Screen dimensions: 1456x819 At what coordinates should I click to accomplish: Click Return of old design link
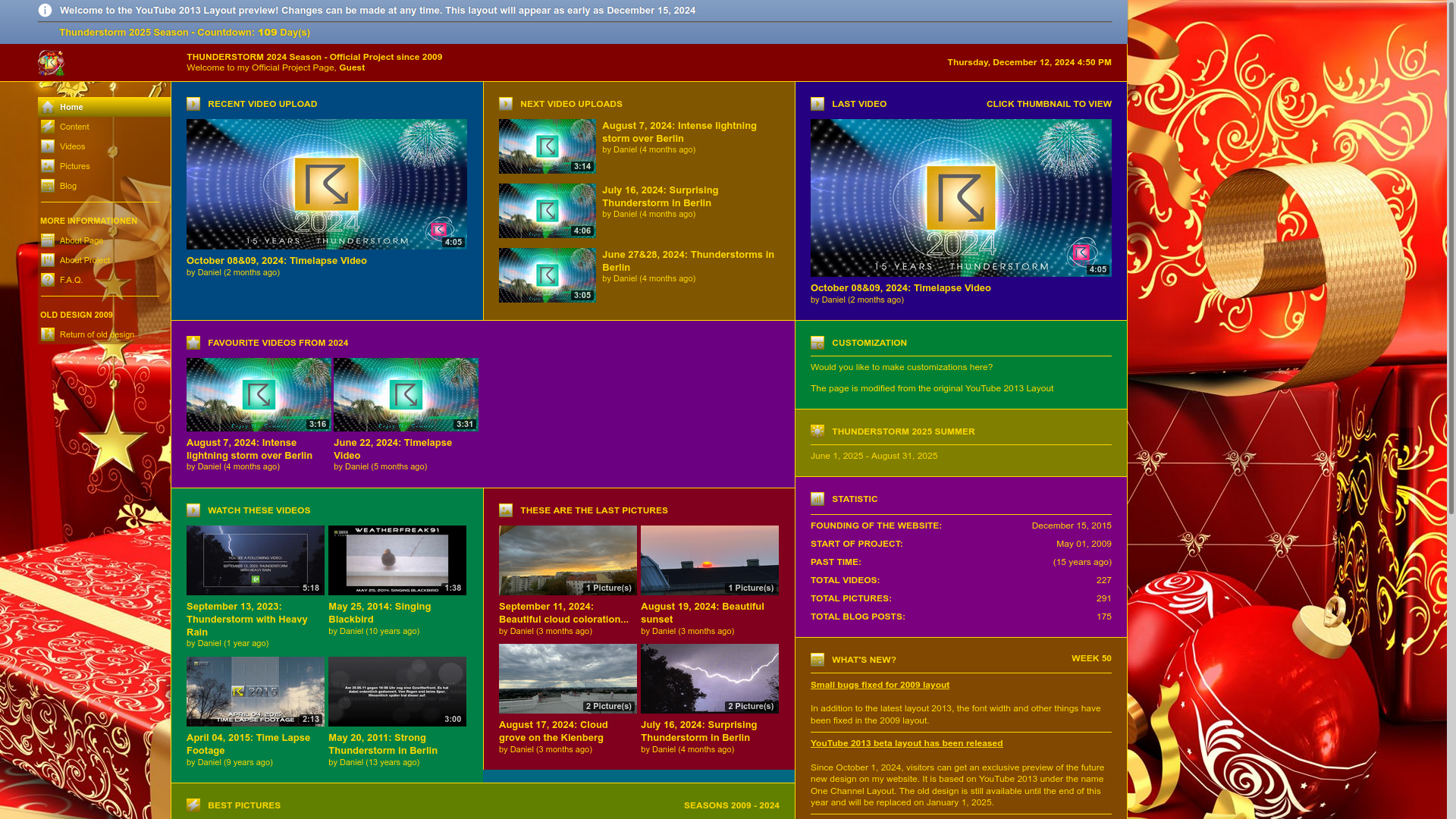(x=96, y=334)
